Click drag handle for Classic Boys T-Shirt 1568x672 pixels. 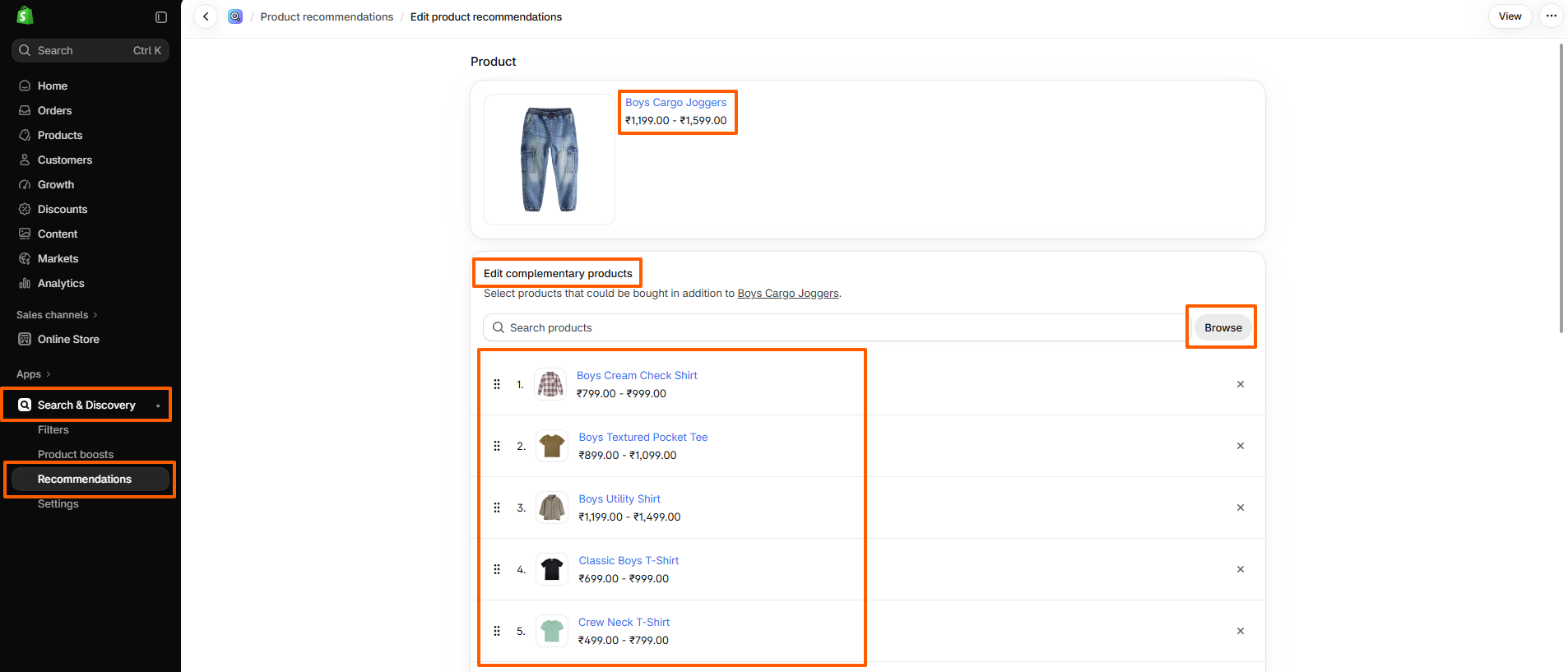(497, 569)
